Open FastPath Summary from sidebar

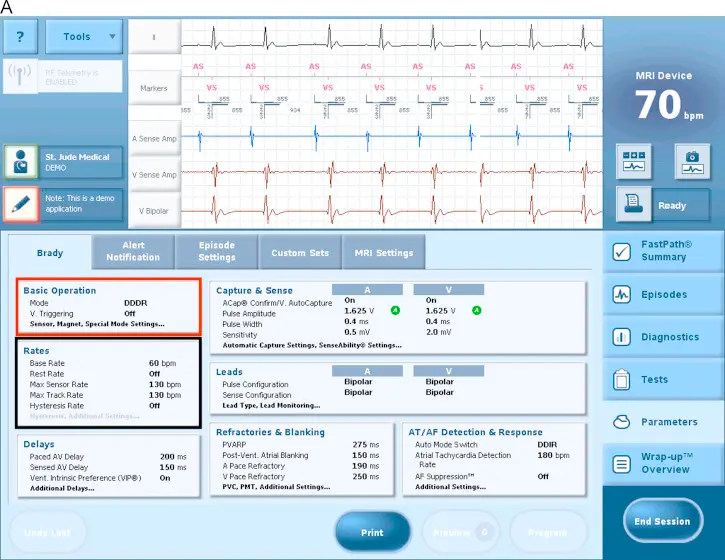pos(663,251)
